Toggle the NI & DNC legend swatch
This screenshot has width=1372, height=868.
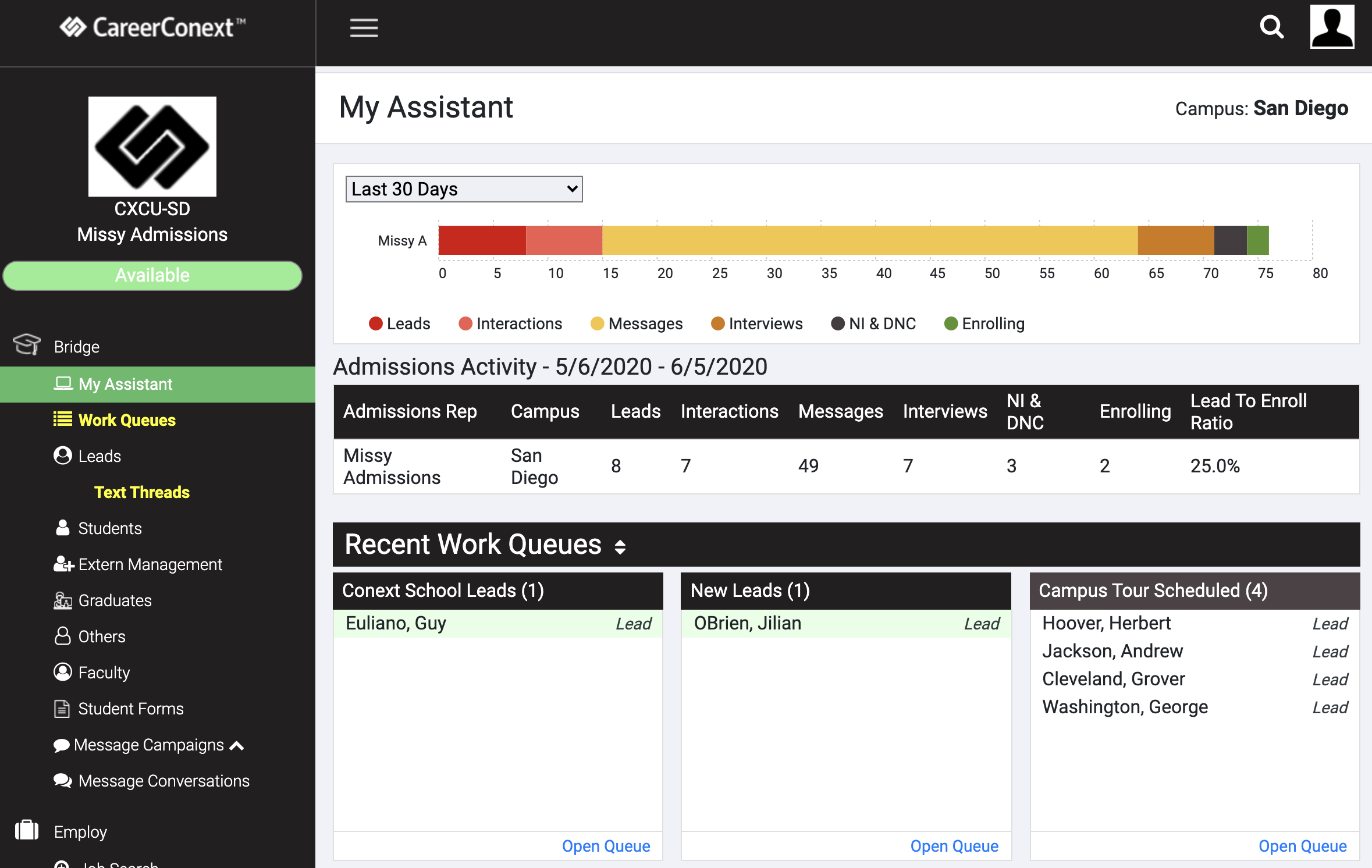[x=837, y=323]
